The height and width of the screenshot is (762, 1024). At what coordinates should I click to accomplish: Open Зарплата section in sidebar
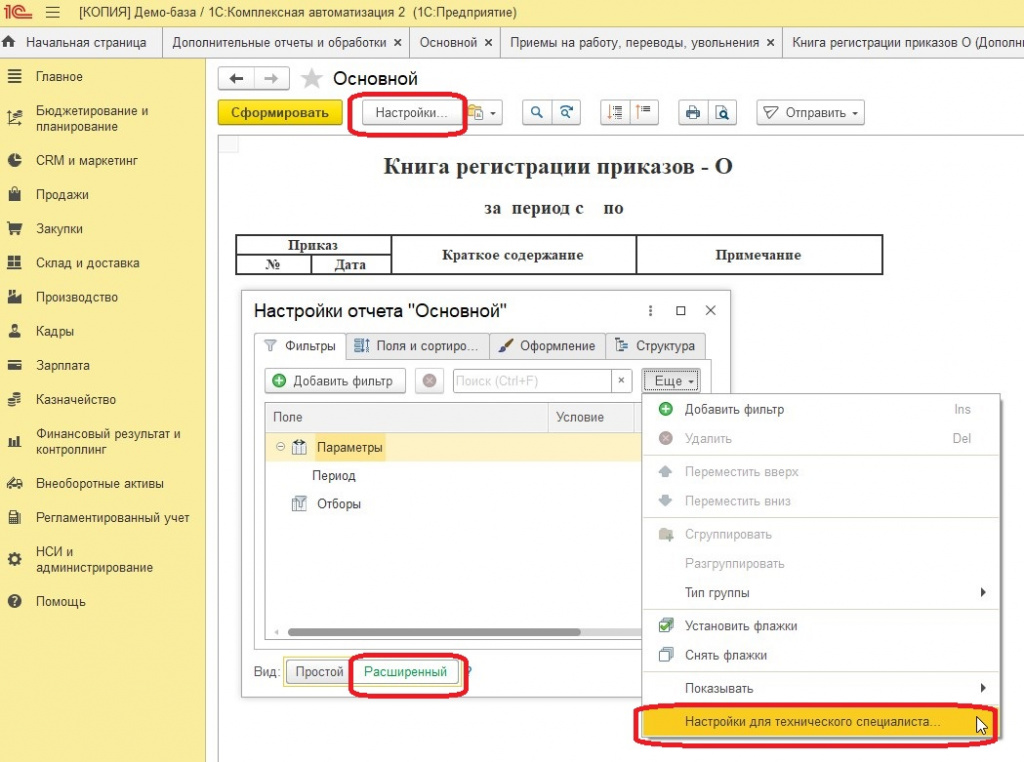(63, 365)
